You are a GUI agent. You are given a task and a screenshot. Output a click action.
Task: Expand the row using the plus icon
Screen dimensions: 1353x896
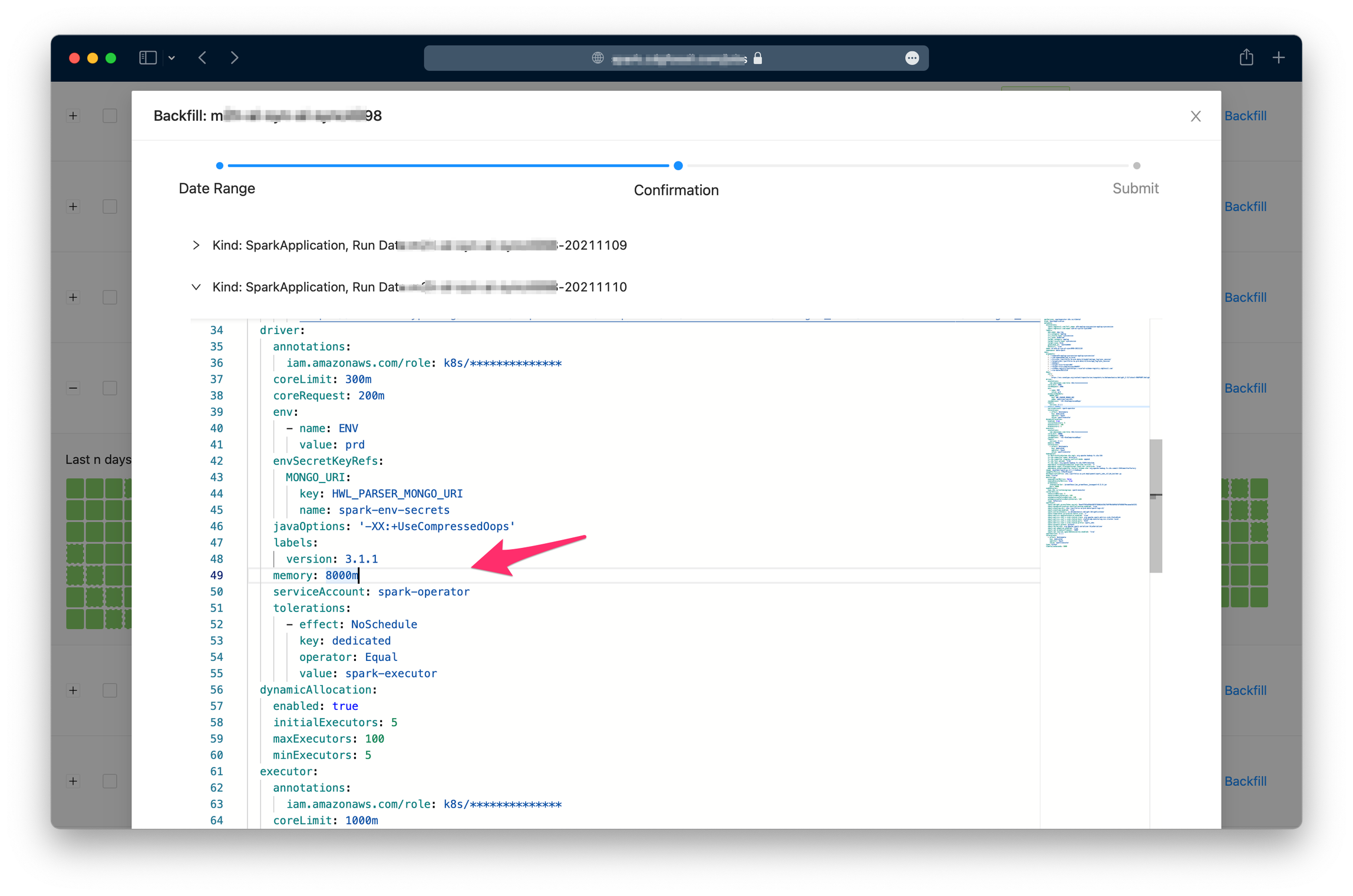(x=73, y=115)
